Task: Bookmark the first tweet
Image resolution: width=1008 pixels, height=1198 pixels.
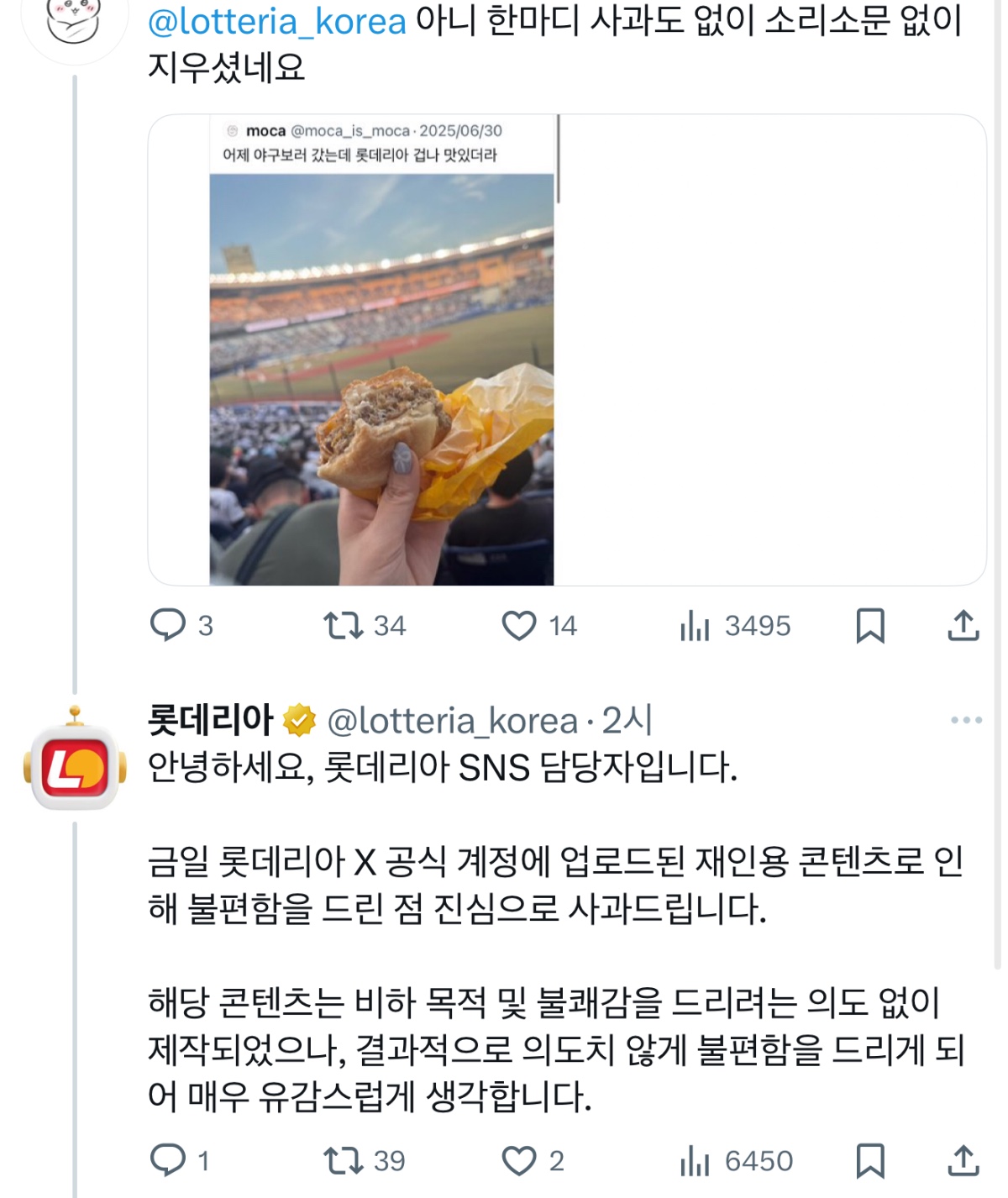Action: (x=870, y=626)
